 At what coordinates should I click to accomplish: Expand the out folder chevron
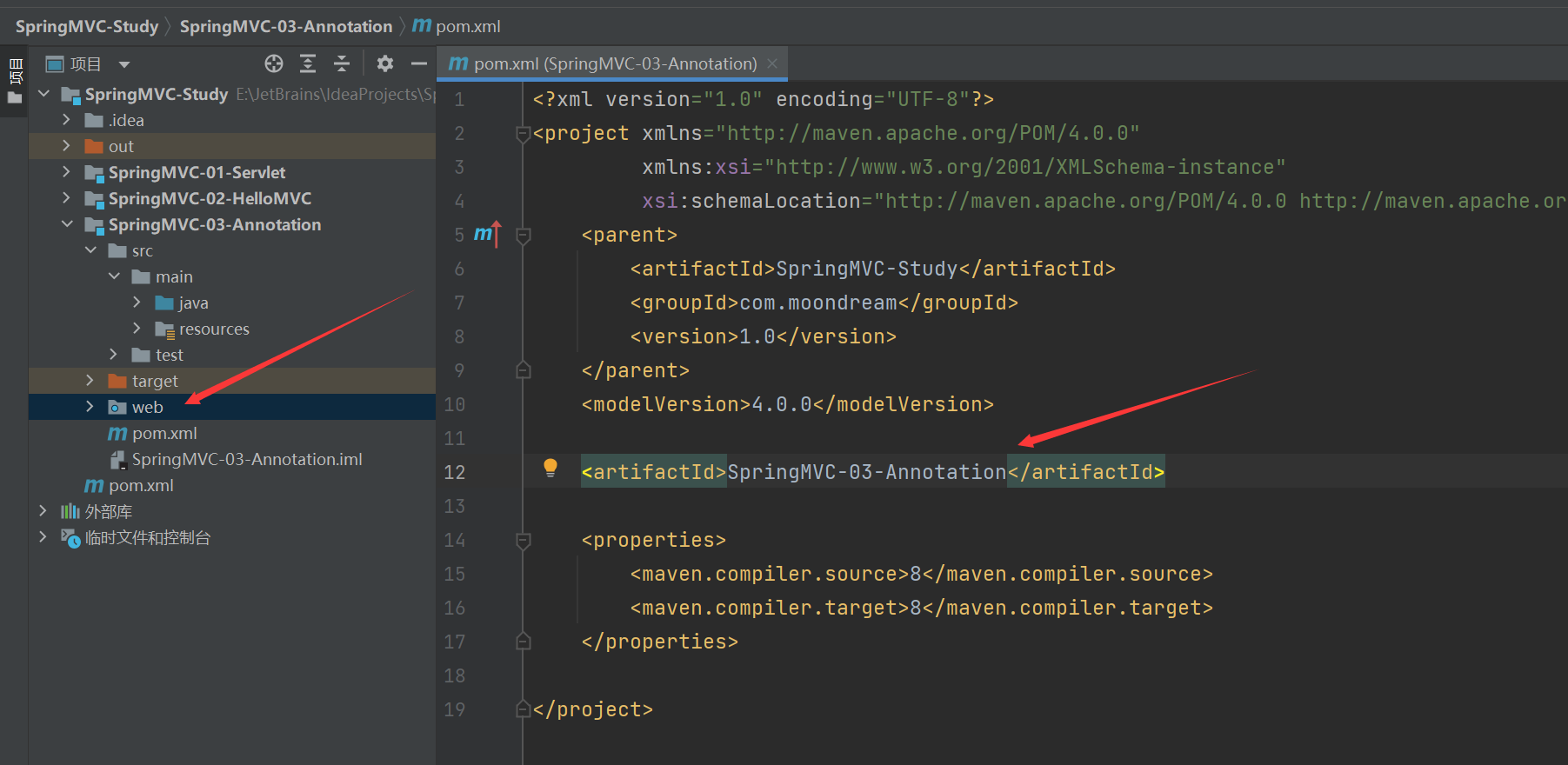[66, 145]
